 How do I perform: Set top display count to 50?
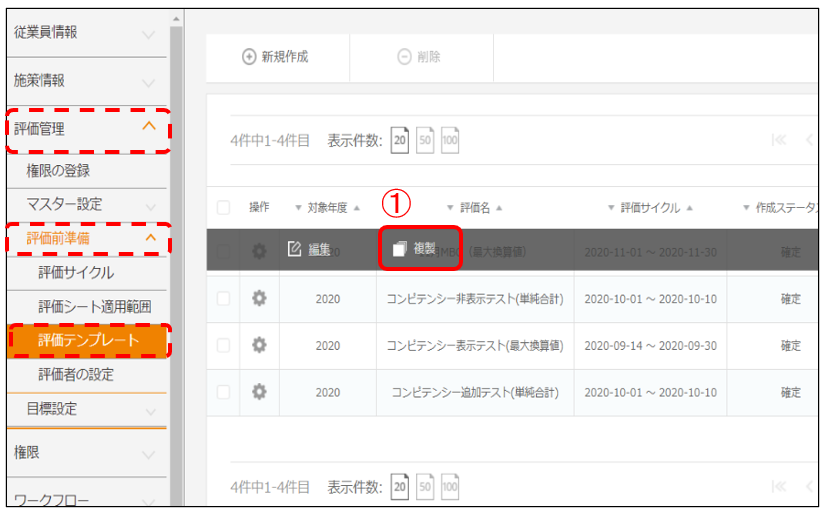point(425,140)
